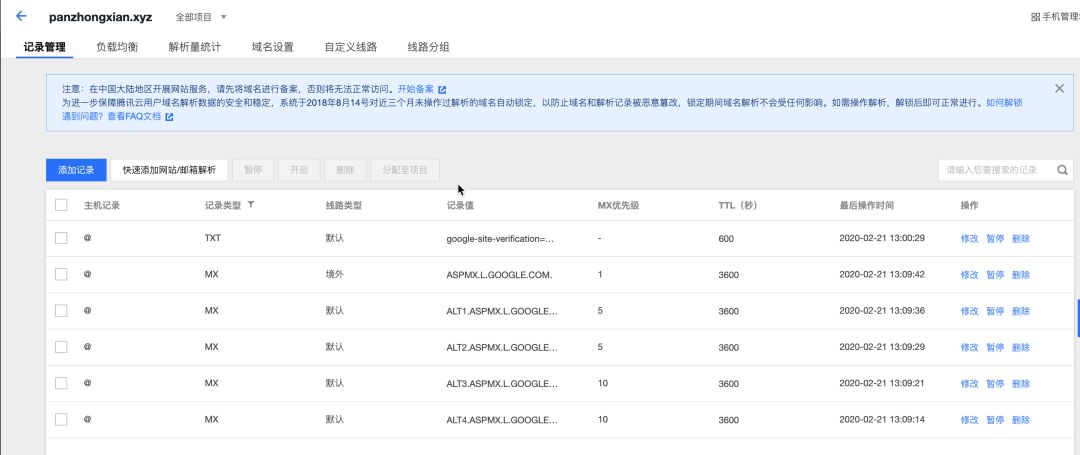
Task: Focus the record search input field
Action: tap(993, 170)
